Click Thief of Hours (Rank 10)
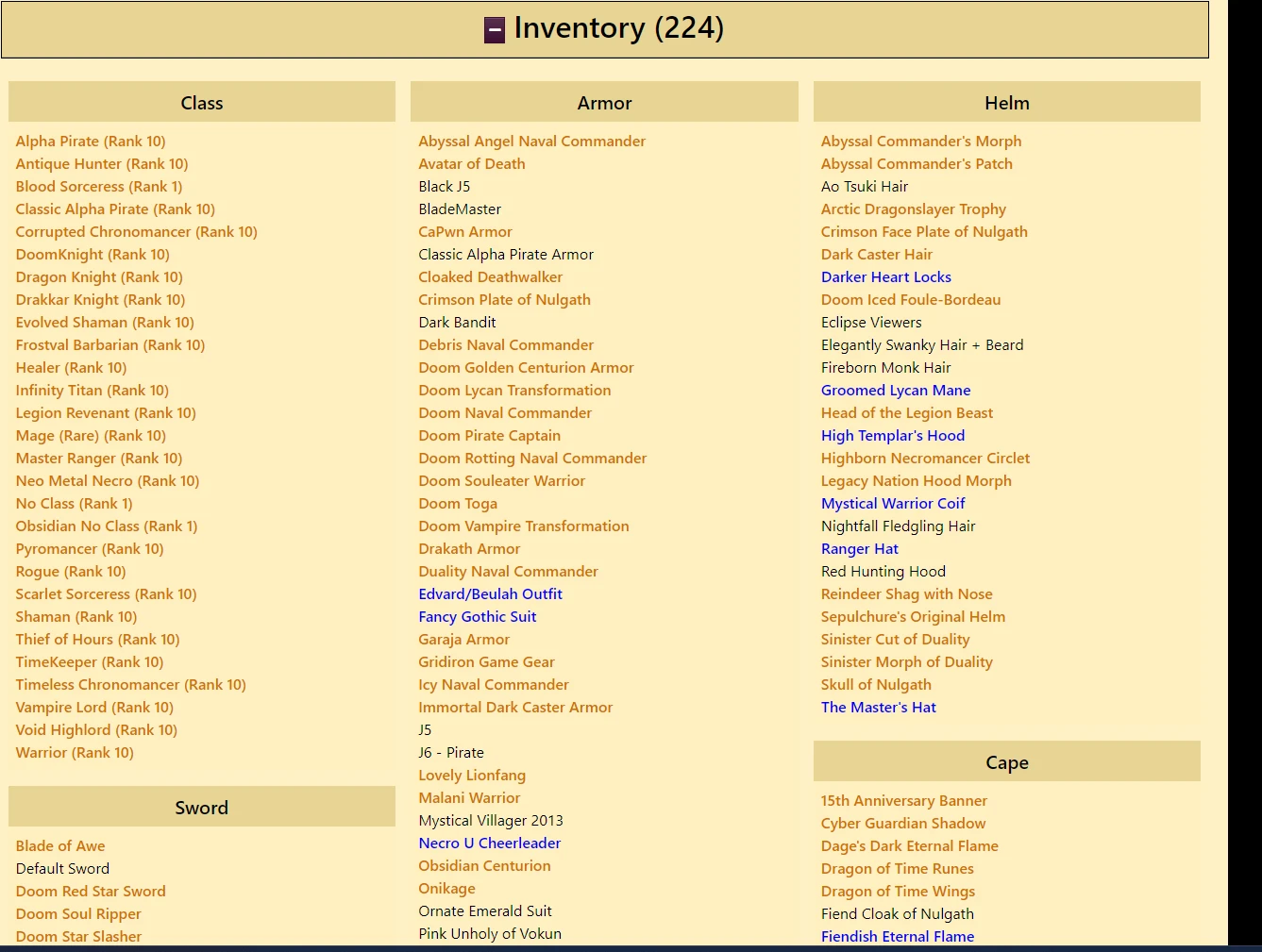The width and height of the screenshot is (1262, 952). (x=97, y=640)
